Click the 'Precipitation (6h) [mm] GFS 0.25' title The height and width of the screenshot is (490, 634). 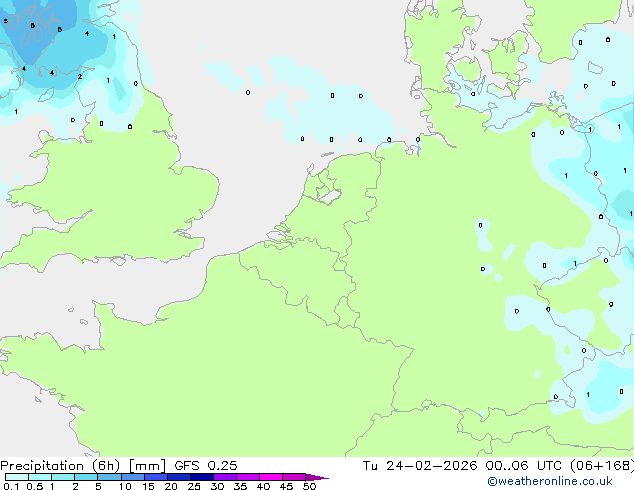119,466
